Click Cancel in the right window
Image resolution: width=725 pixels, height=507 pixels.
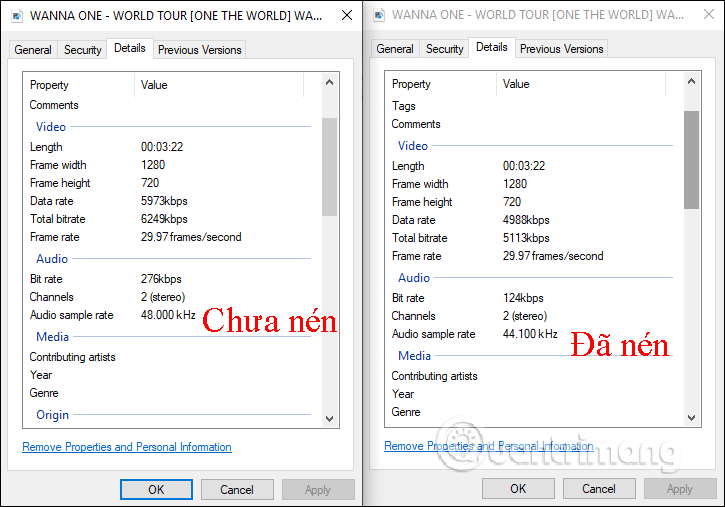(x=599, y=489)
